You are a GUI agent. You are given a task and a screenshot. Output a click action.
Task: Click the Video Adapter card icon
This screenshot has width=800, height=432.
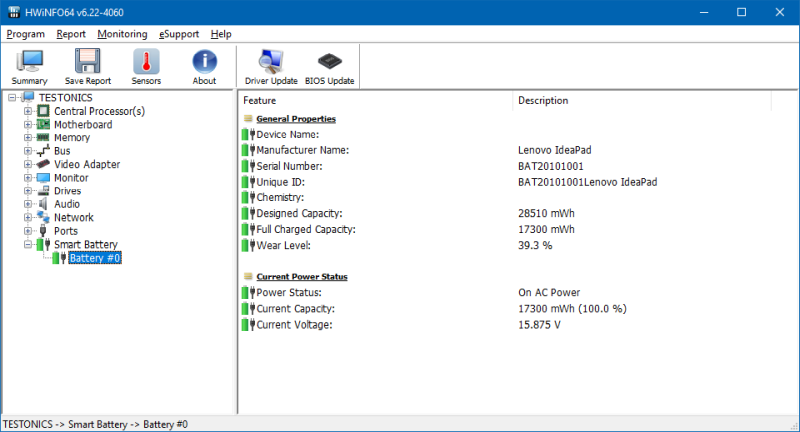click(x=43, y=164)
